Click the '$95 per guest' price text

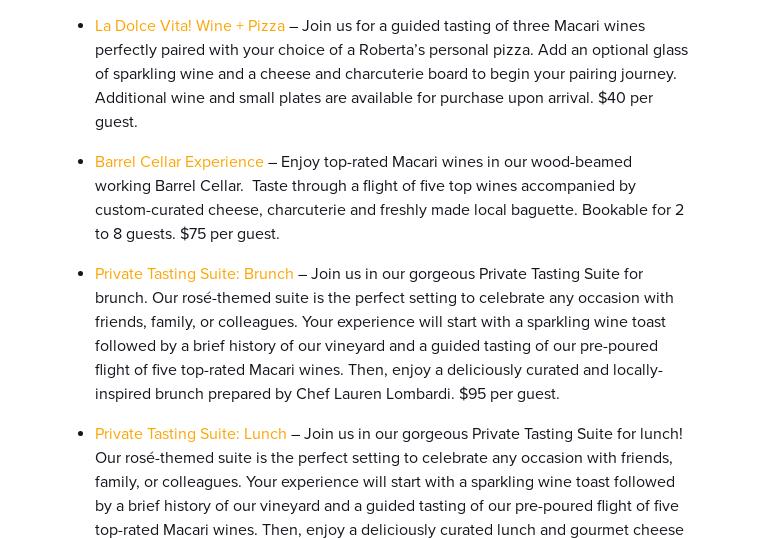click(x=508, y=394)
